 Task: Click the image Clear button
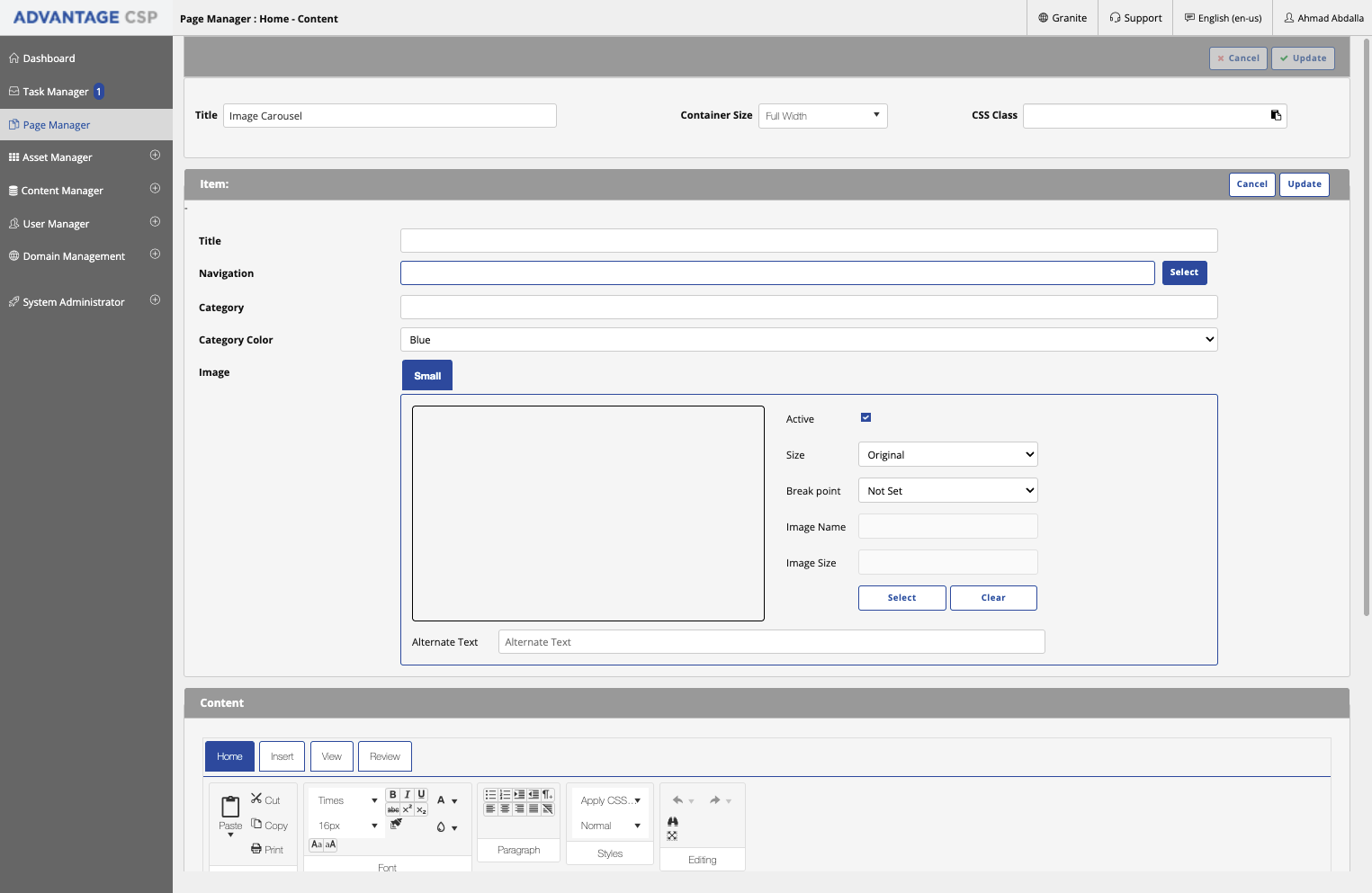(x=993, y=598)
